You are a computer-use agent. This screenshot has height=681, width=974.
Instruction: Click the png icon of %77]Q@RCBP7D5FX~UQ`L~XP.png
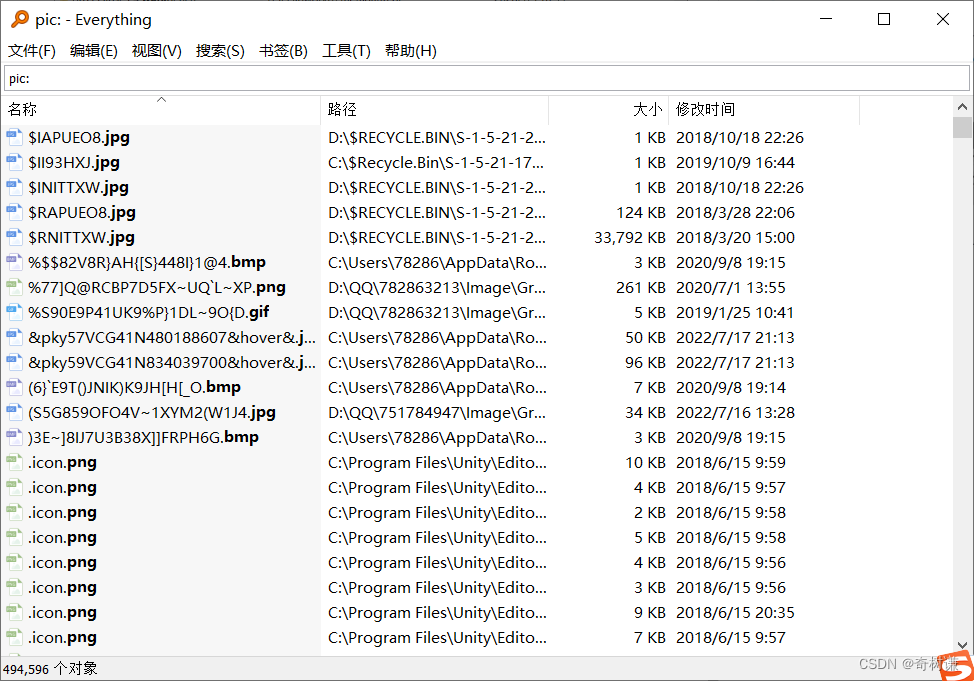pyautogui.click(x=14, y=287)
